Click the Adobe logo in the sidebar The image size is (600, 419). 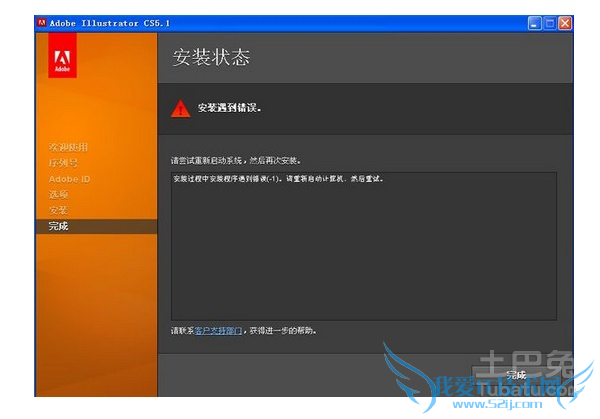pyautogui.click(x=62, y=56)
